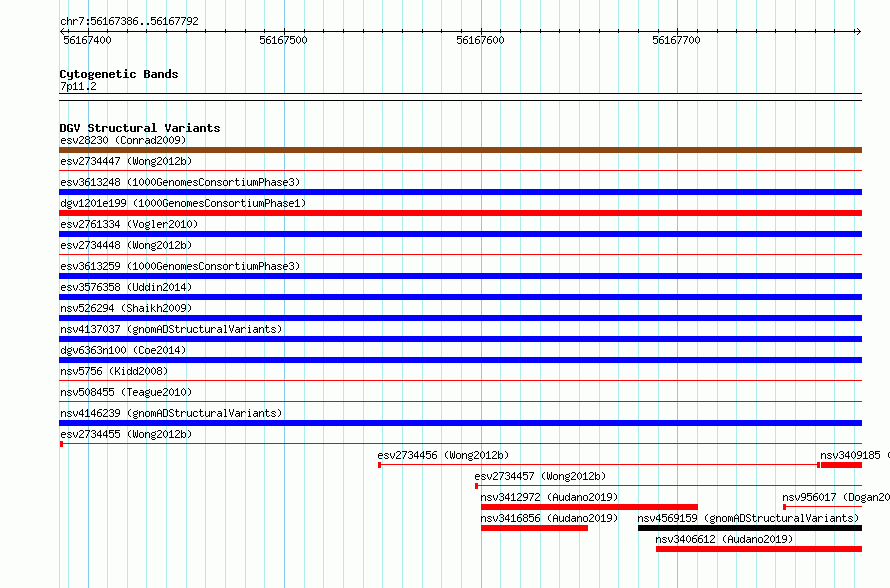Screen dimensions: 890x588
Task: Open the nsv3406612 (Audano2019) label
Action: [x=724, y=539]
